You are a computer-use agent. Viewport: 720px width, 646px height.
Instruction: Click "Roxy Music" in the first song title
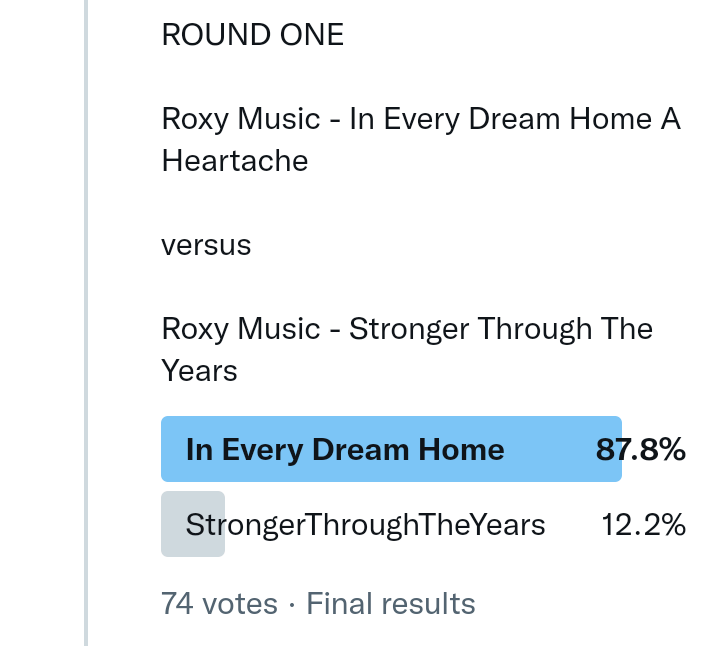[240, 119]
